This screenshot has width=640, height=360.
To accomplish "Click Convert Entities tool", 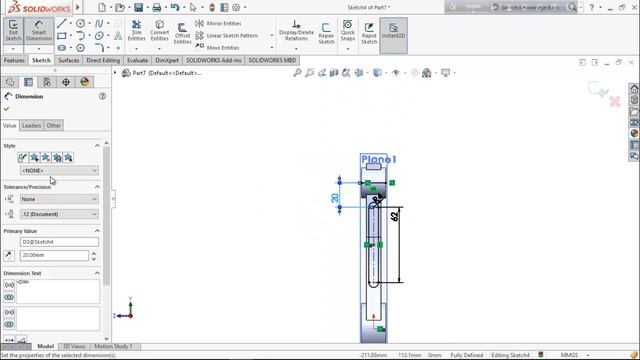I will click(x=160, y=31).
